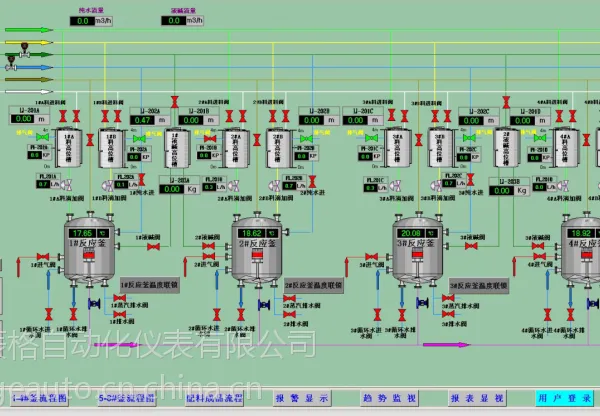Image resolution: width=600 pixels, height=416 pixels.
Task: Toggle the 2#进气阀 valve
Action: [x=208, y=256]
